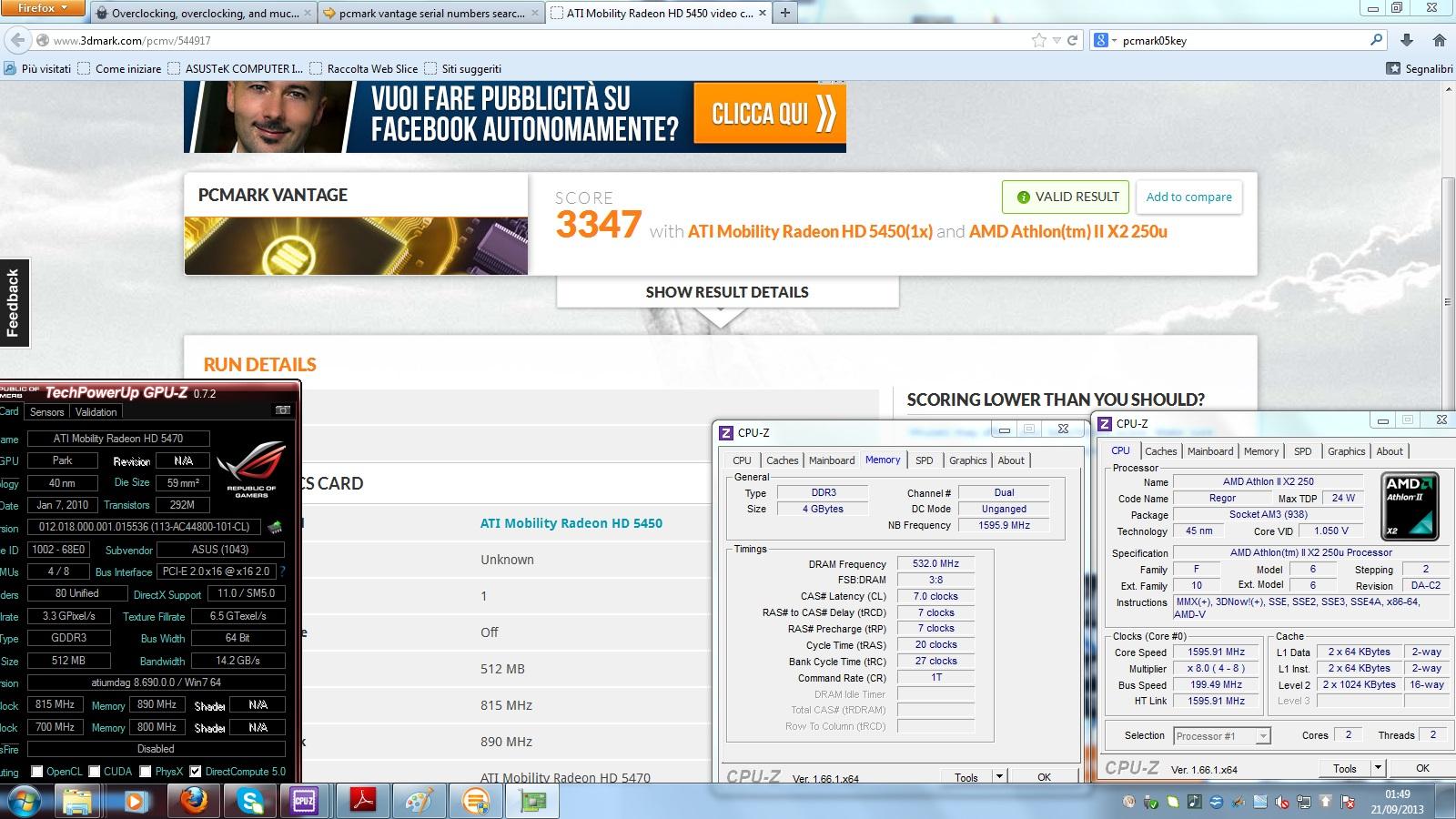Open Graphics tab in right CPU-Z window
This screenshot has width=1456, height=819.
[x=1346, y=451]
